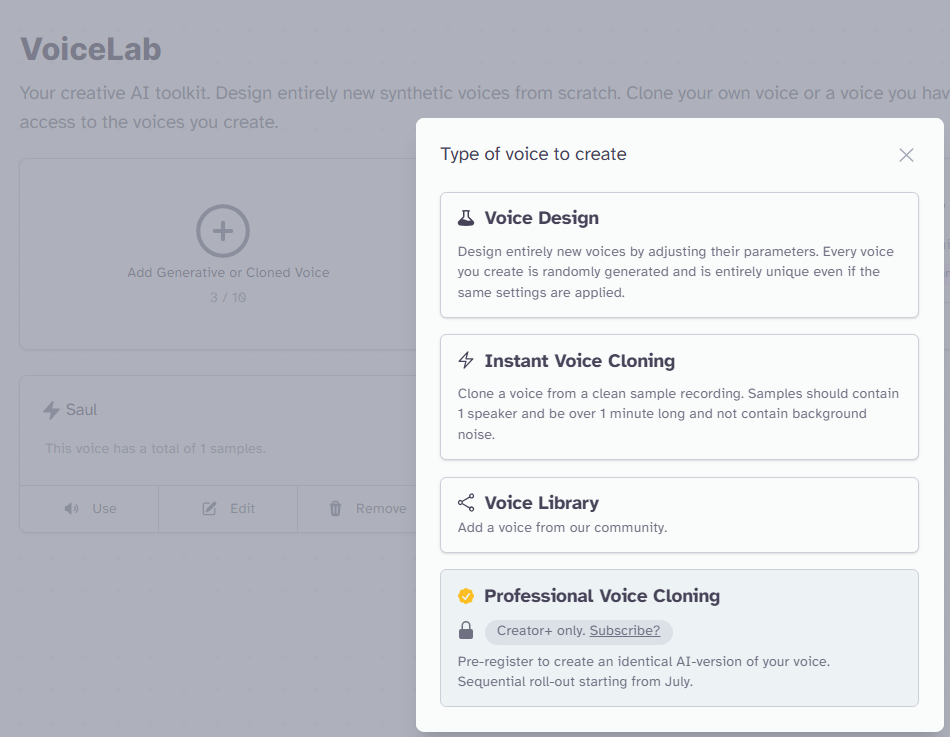Viewport: 950px width, 737px height.
Task: Use the Saul voice
Action: (x=89, y=509)
